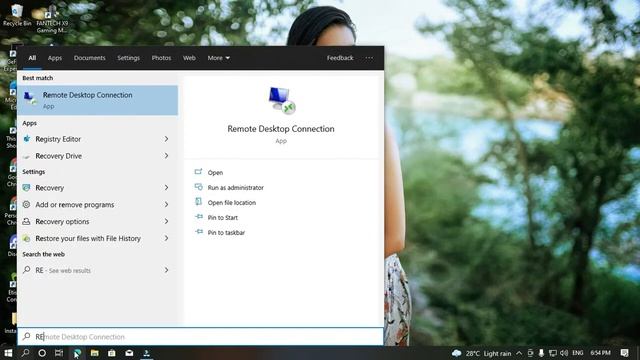Viewport: 640px width, 360px height.
Task: Expand the Restore your files arrow
Action: (167, 238)
